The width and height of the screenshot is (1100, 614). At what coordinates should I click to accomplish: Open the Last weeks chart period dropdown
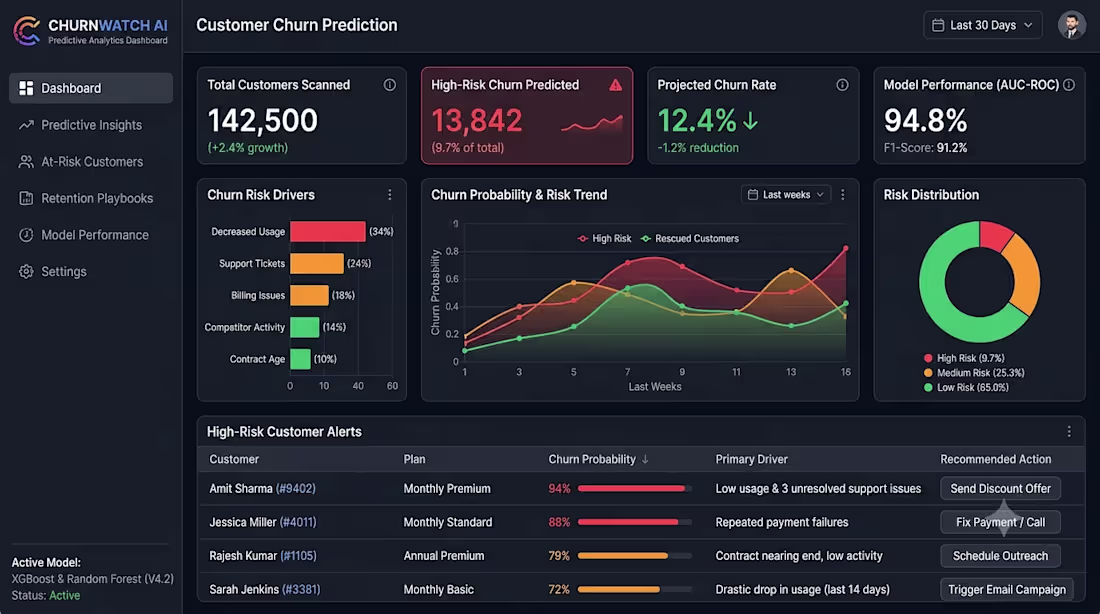786,194
